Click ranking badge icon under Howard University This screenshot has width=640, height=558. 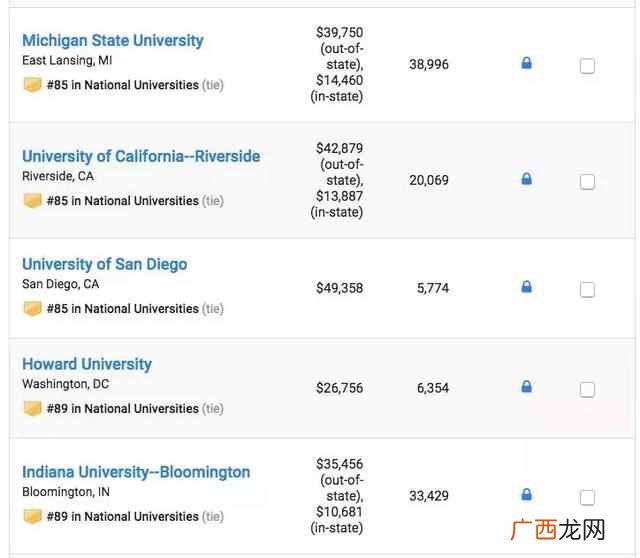(32, 408)
